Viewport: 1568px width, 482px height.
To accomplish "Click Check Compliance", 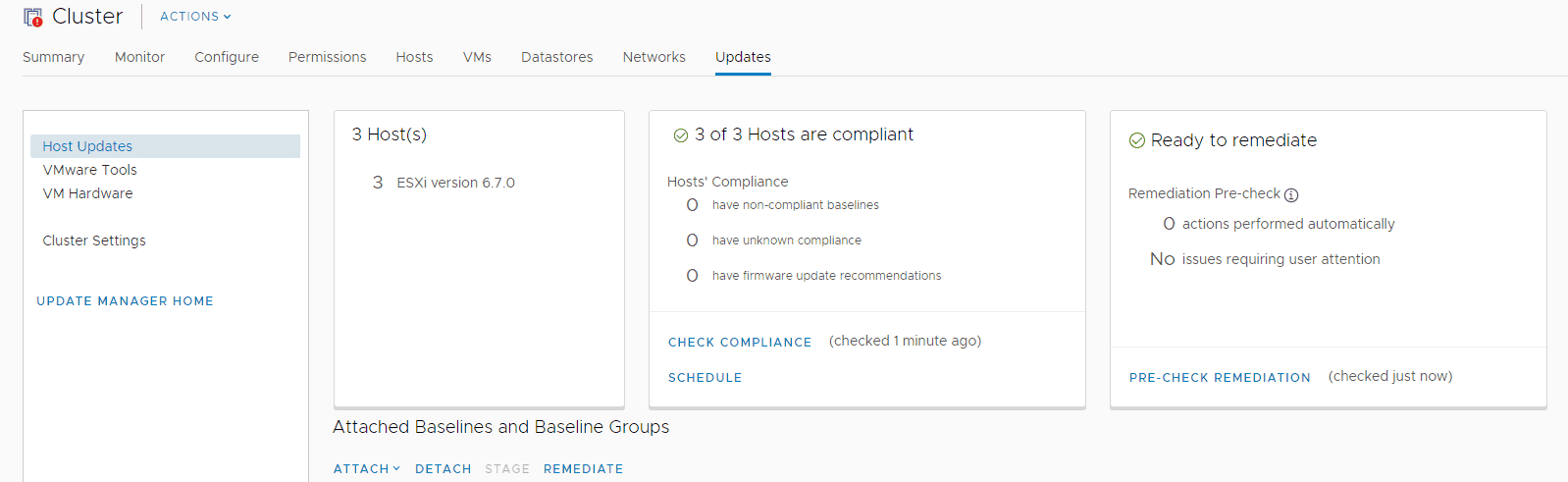I will point(740,343).
